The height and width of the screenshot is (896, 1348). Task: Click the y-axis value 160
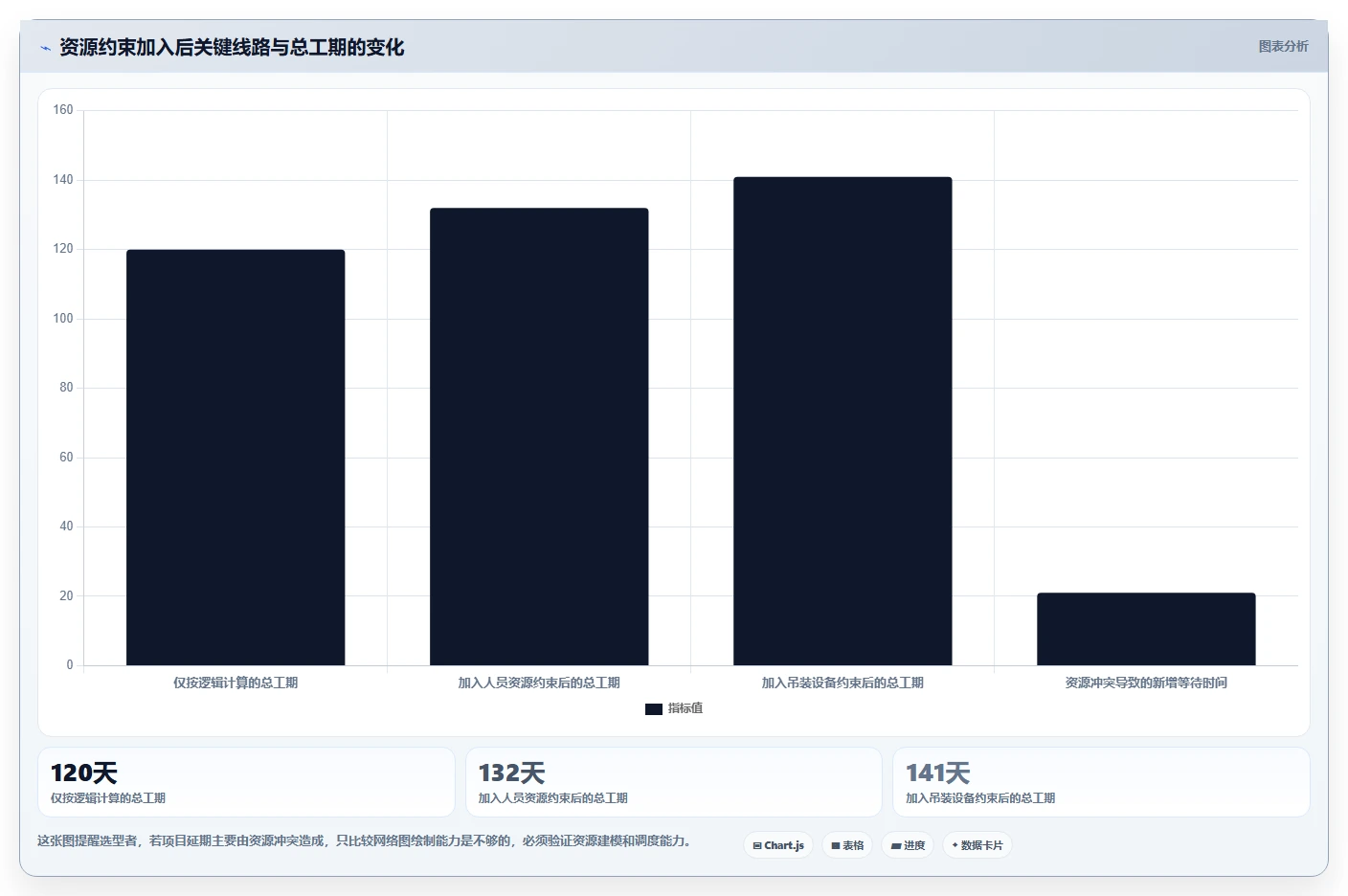[63, 110]
